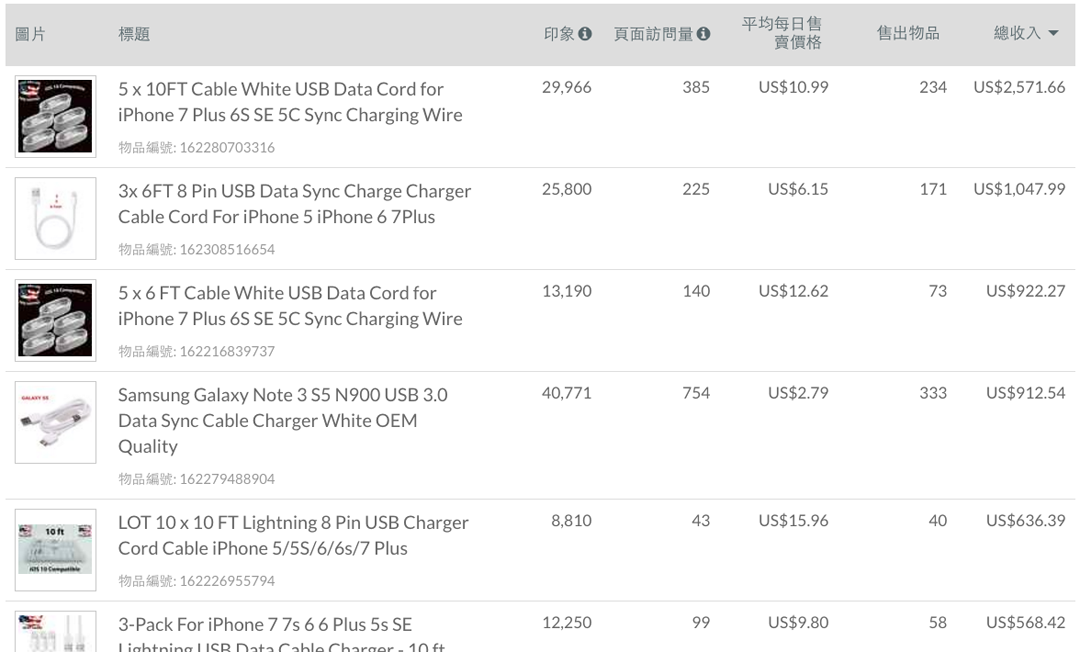Open thumbnail of 5 x 6 FT Cable listing

click(x=56, y=320)
